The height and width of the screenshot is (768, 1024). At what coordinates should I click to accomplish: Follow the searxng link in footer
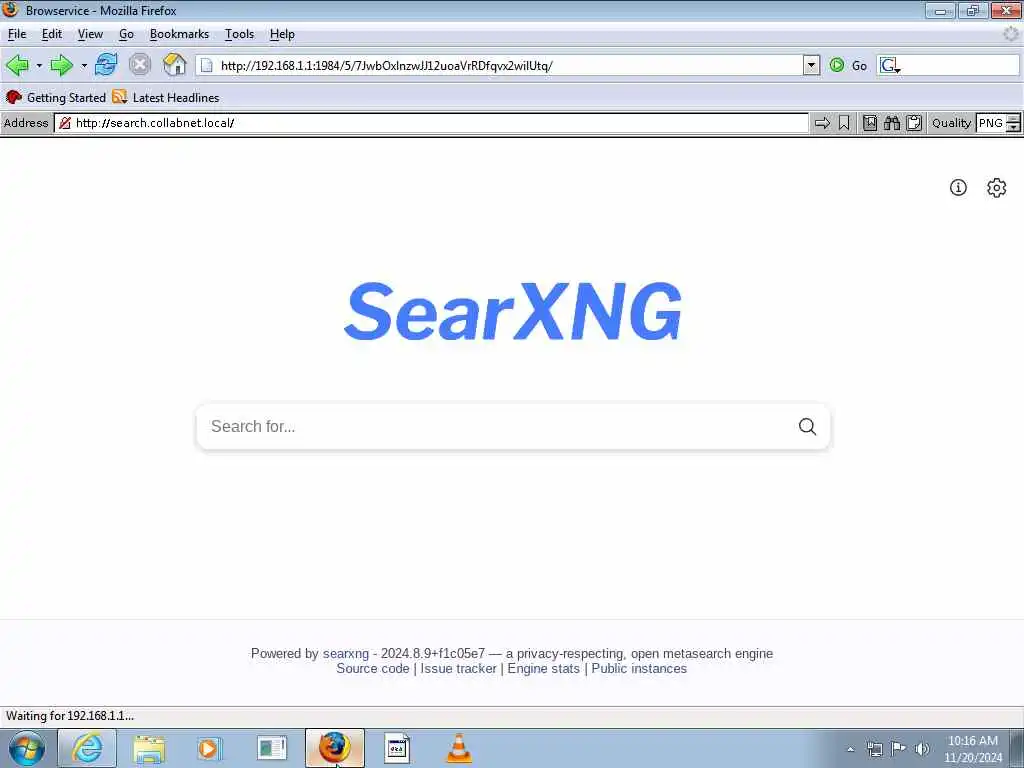coord(345,654)
